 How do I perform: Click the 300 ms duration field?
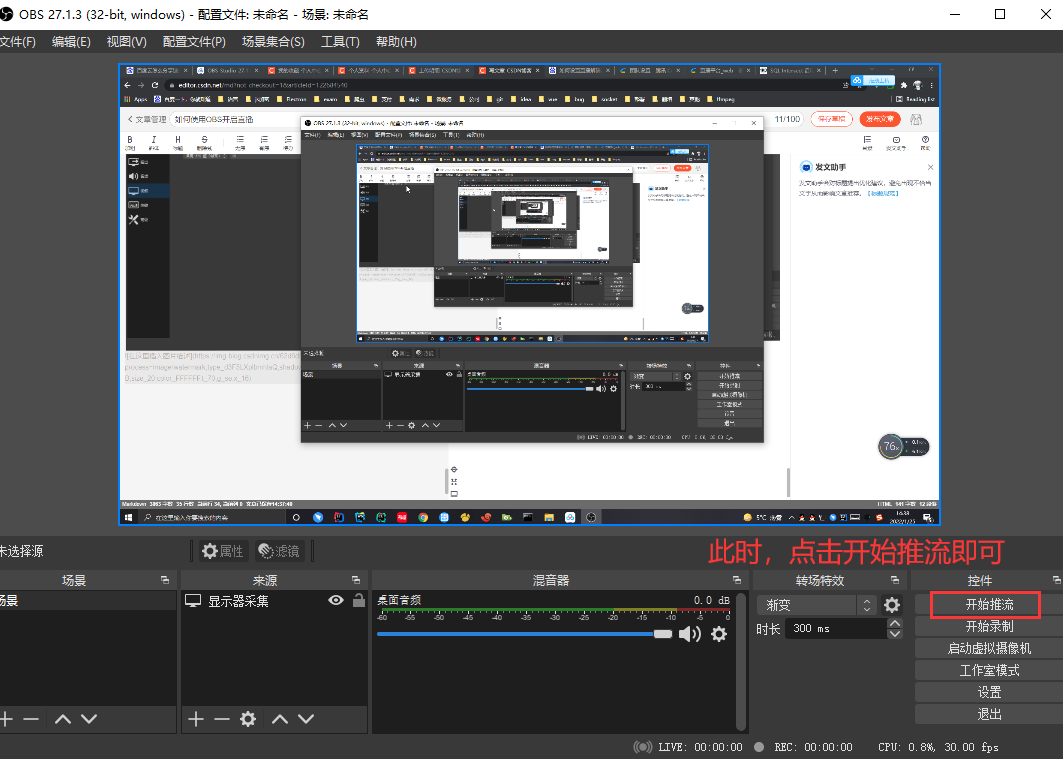point(836,628)
